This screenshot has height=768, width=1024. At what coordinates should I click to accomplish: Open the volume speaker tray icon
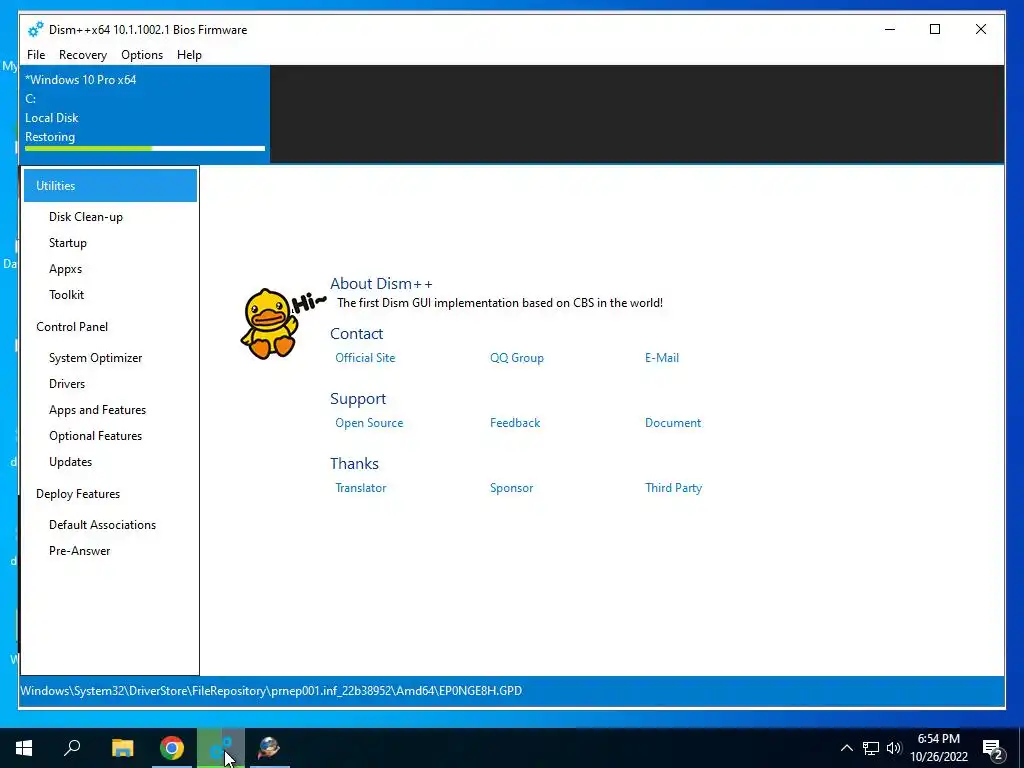[893, 748]
